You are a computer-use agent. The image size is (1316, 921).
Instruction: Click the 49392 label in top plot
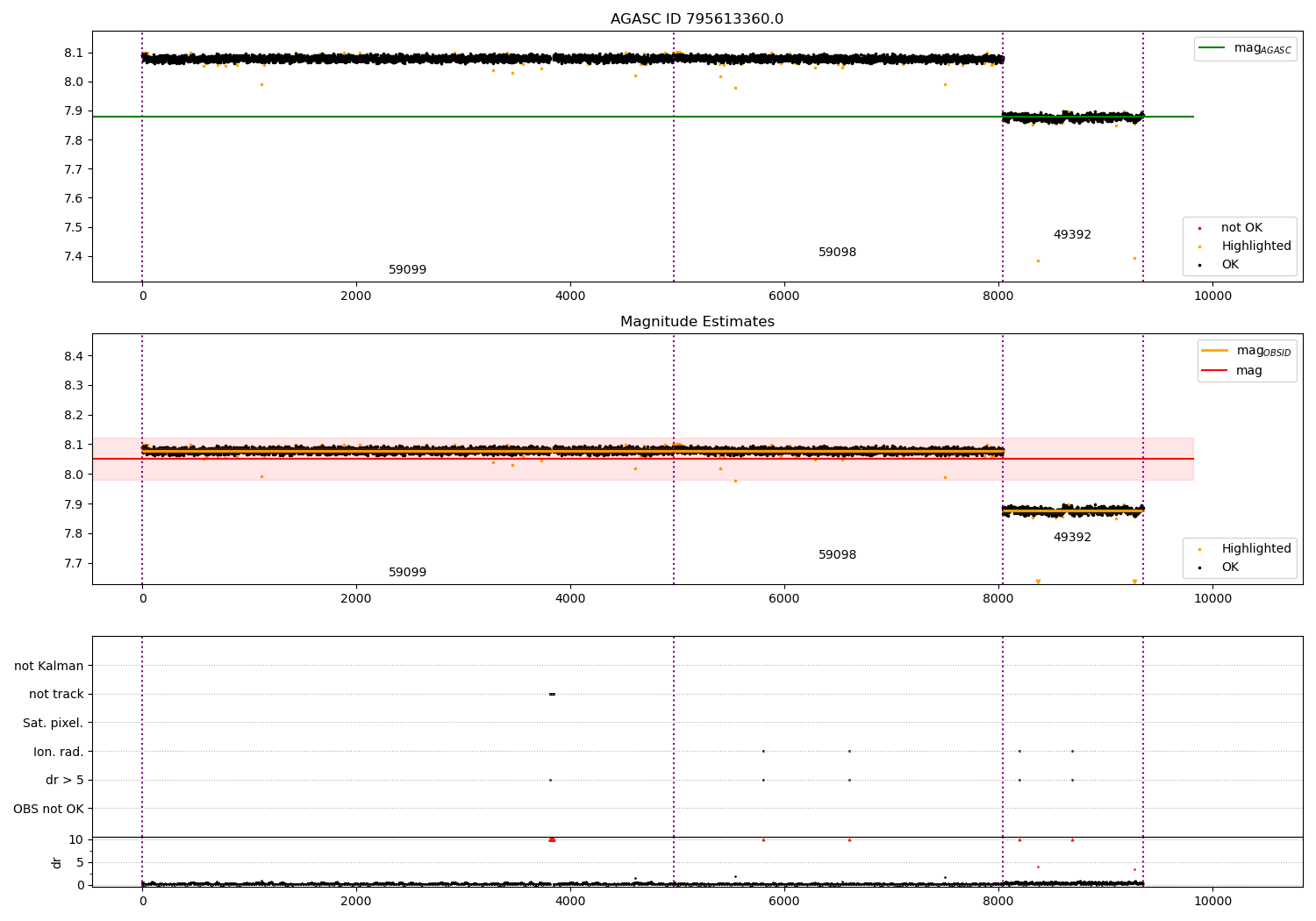(x=1072, y=235)
